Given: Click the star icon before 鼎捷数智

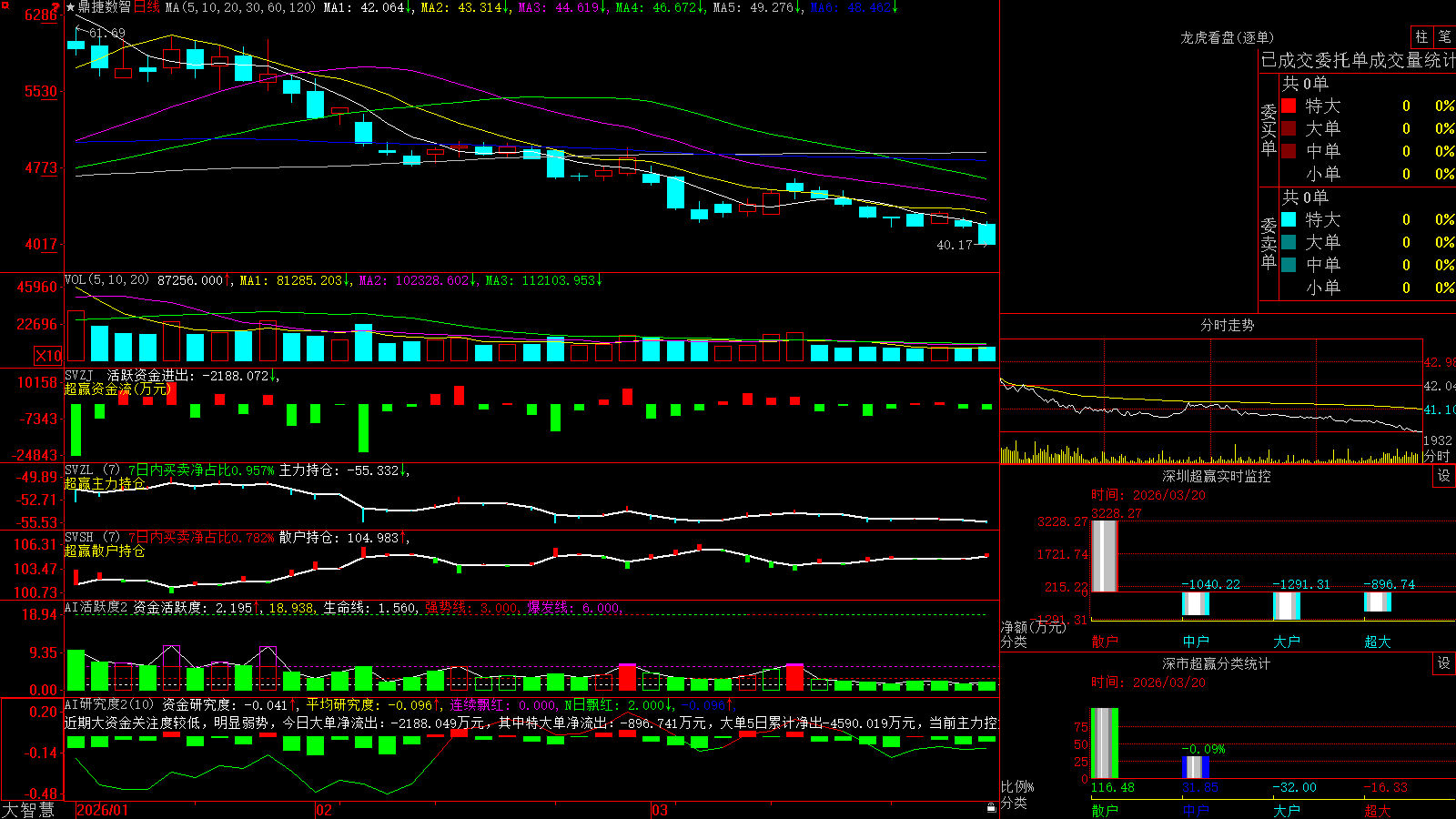Looking at the screenshot, I should (70, 7).
